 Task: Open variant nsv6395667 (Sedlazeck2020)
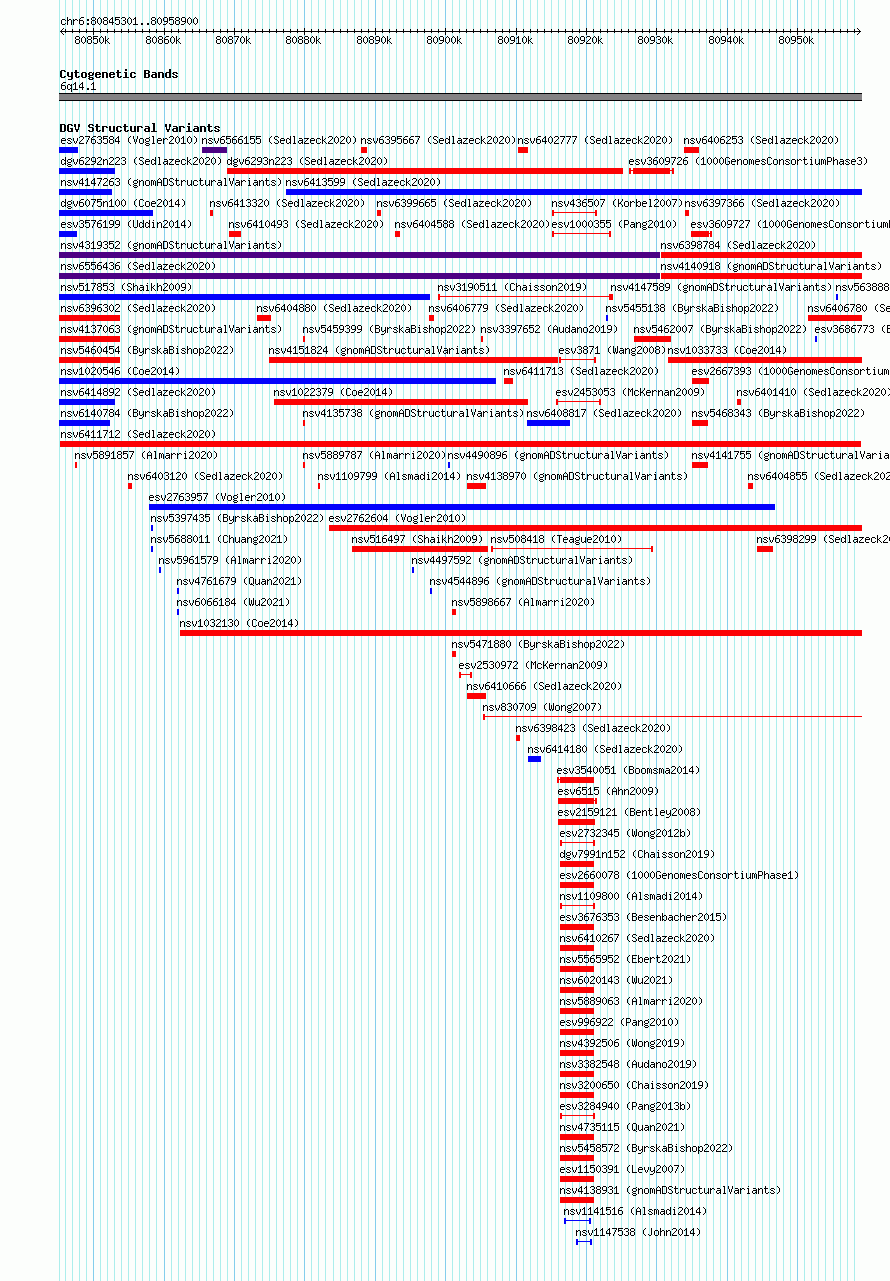coord(438,140)
